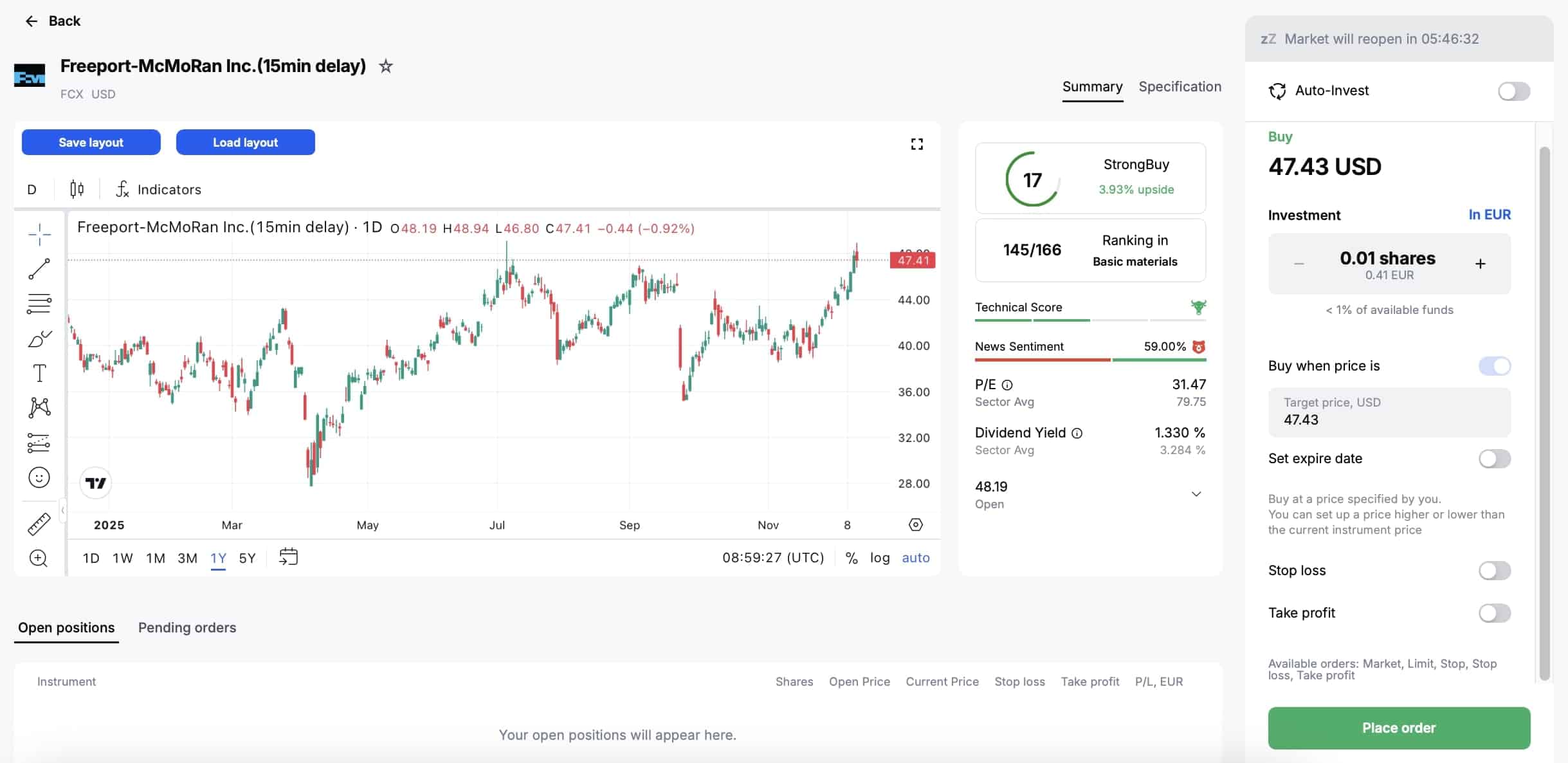Toggle percent scale on chart
The image size is (1568, 763).
(x=852, y=558)
